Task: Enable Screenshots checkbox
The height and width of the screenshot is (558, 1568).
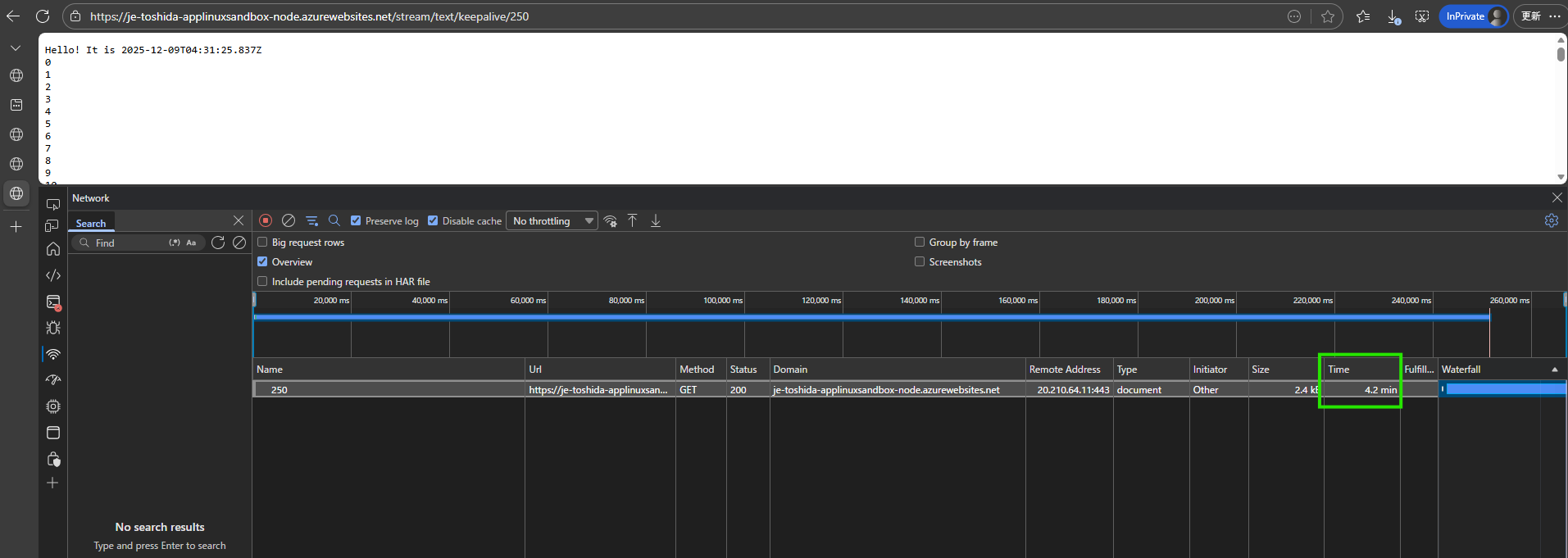Action: [920, 261]
